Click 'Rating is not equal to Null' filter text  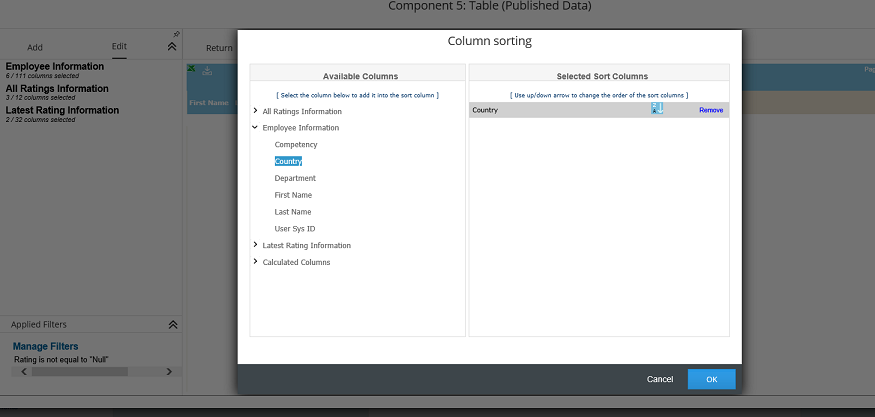[x=61, y=360]
